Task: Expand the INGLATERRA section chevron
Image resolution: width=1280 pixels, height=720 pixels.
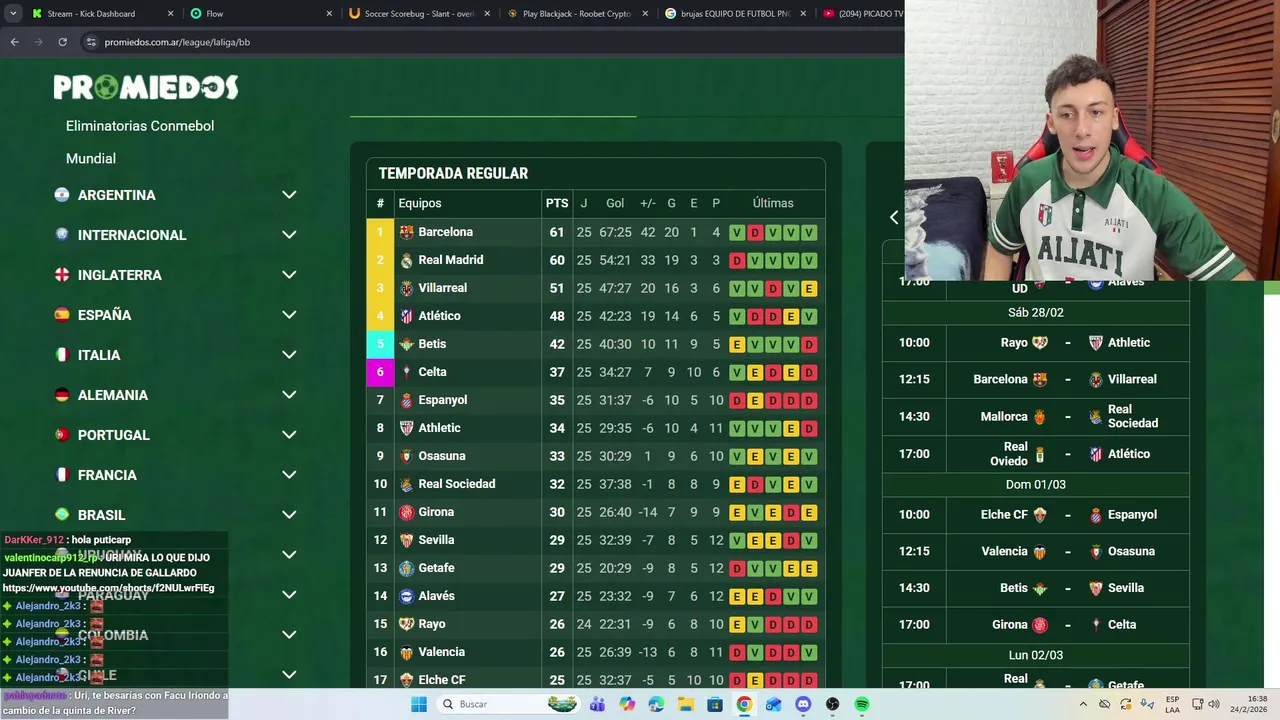Action: click(289, 275)
